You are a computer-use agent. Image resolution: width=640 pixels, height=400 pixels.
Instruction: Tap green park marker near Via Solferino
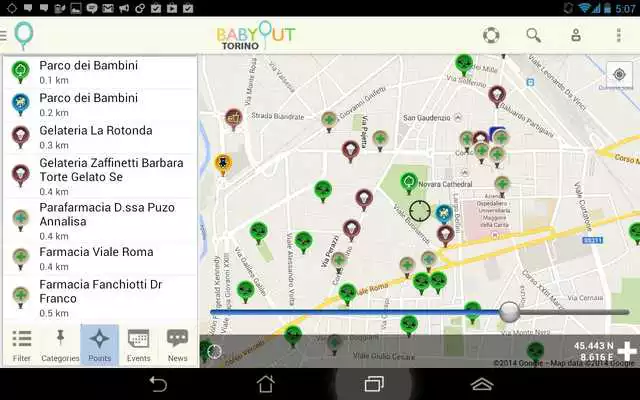(x=464, y=64)
